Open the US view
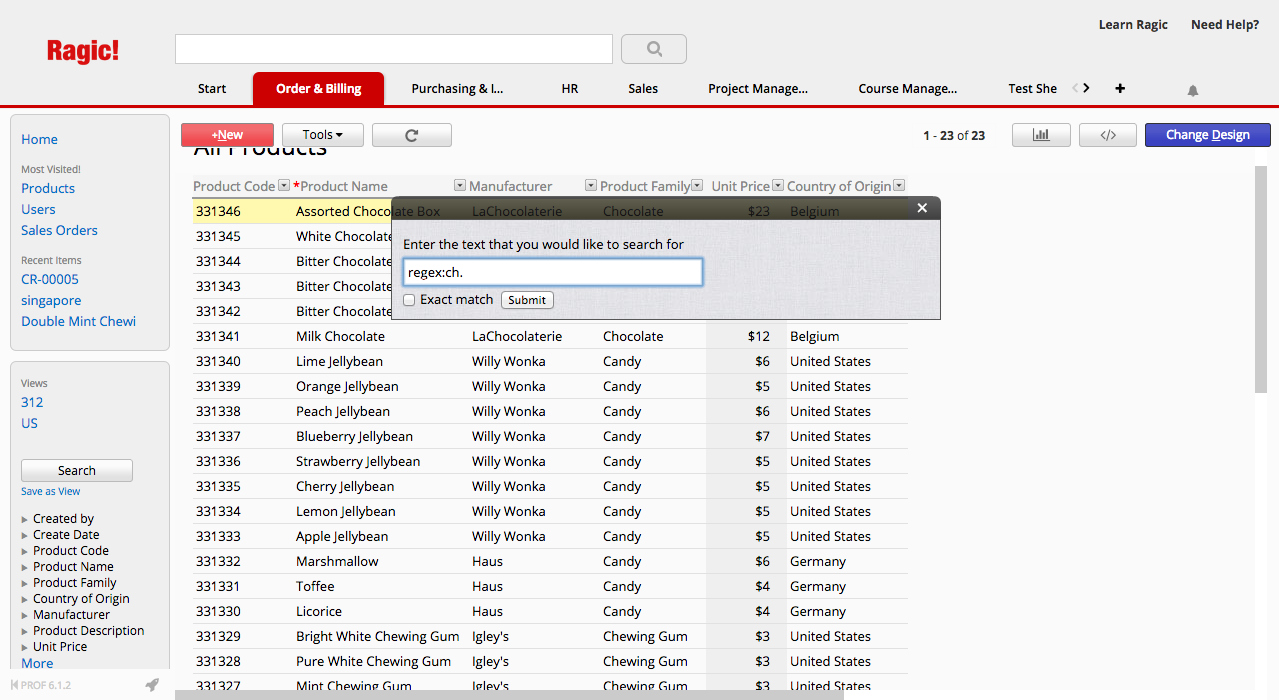The height and width of the screenshot is (700, 1279). (29, 424)
